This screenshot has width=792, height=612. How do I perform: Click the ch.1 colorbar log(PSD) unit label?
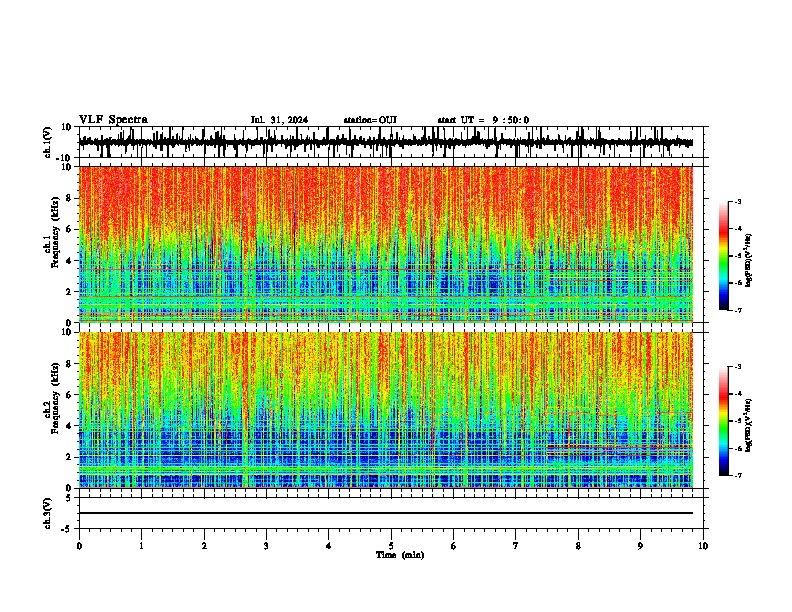749,260
